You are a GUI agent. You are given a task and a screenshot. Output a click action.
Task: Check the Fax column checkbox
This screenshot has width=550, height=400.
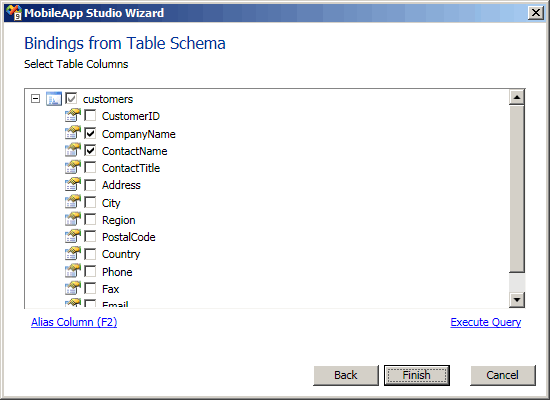tap(90, 288)
